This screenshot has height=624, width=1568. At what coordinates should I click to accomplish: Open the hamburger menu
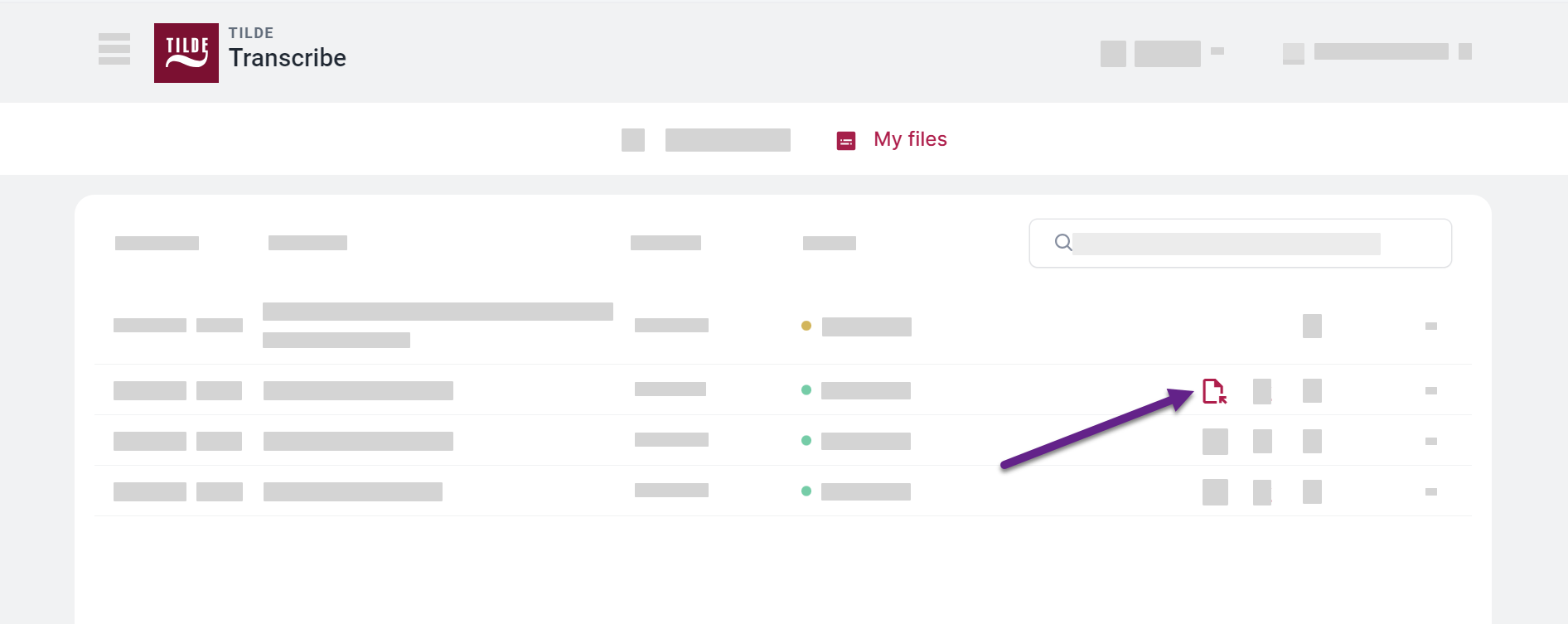114,49
